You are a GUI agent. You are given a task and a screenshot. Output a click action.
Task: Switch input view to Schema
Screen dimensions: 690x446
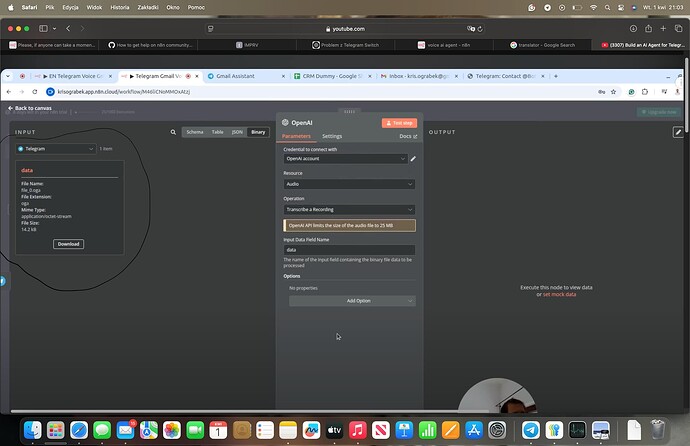click(195, 132)
